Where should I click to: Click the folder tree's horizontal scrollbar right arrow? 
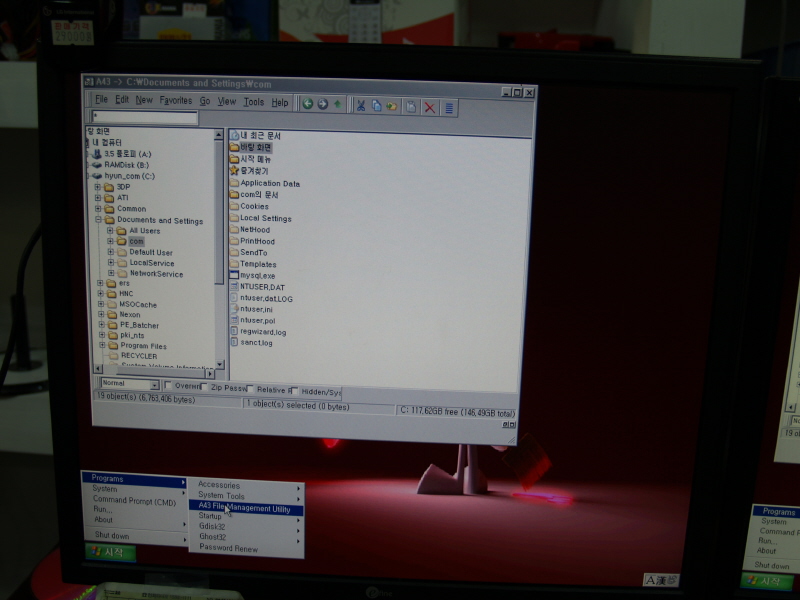point(210,372)
